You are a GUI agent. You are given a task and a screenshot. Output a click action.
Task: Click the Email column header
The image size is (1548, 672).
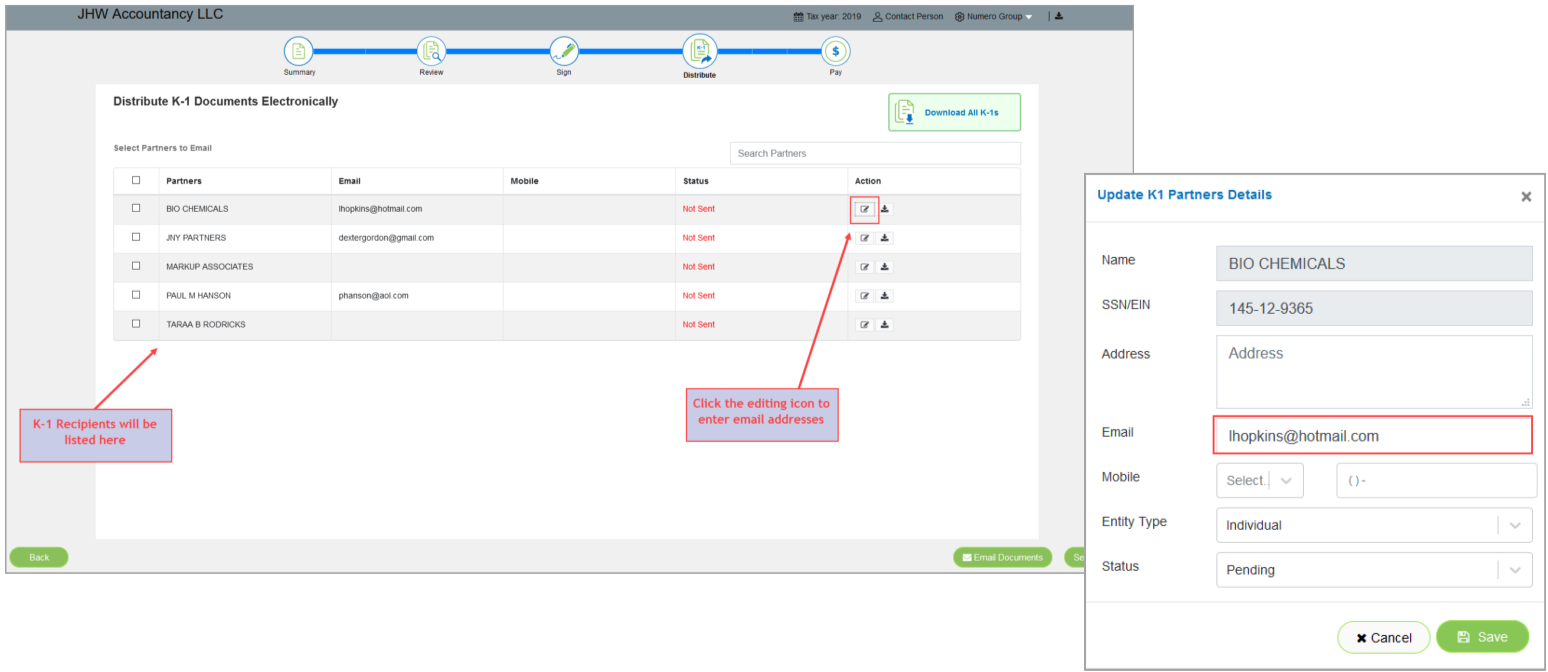coord(349,181)
